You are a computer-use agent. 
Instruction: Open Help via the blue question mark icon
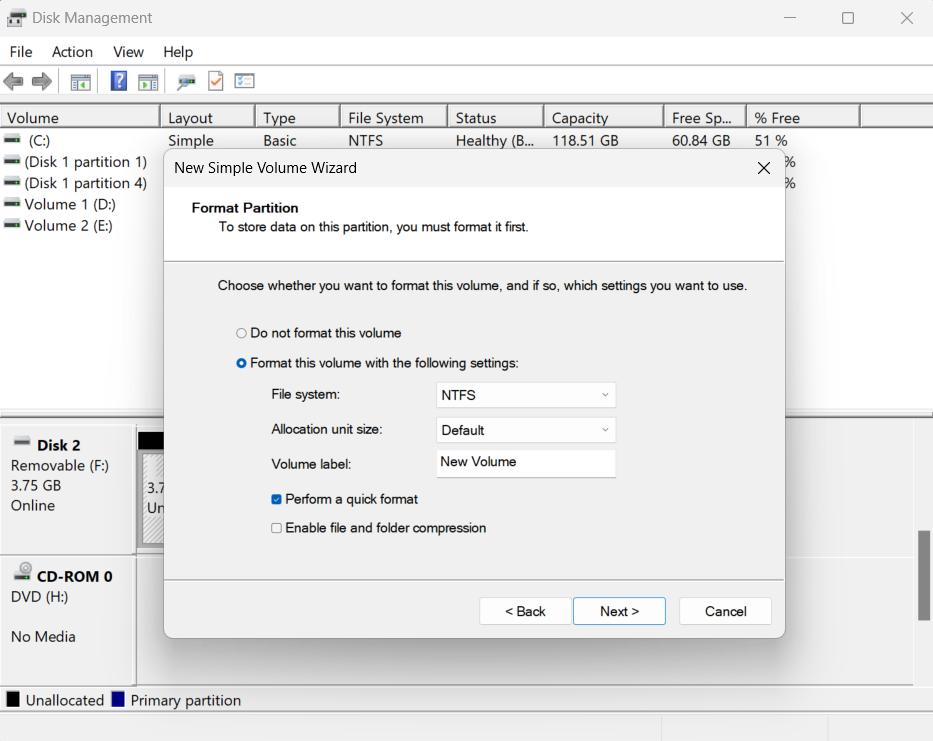pos(118,81)
